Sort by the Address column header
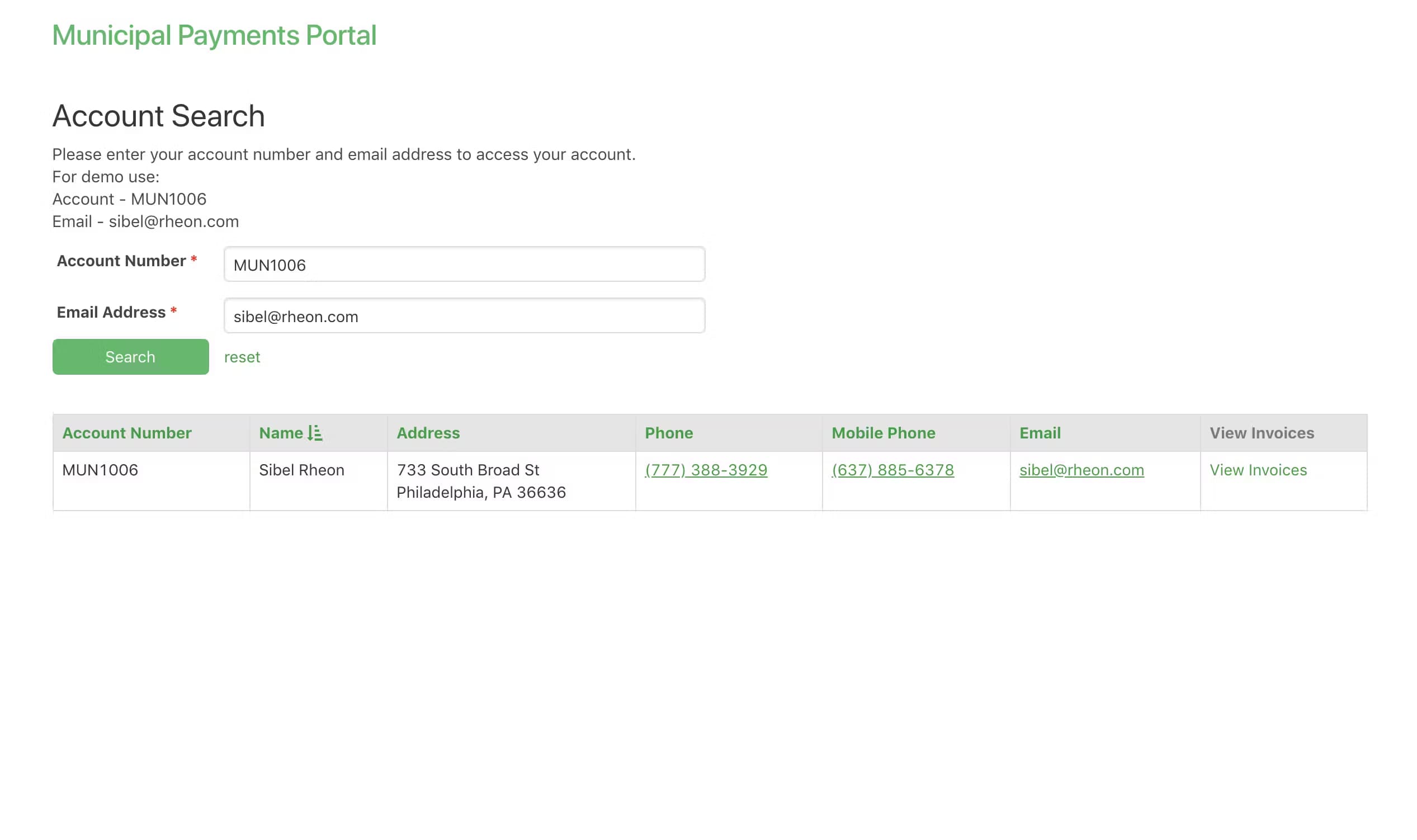 428,433
